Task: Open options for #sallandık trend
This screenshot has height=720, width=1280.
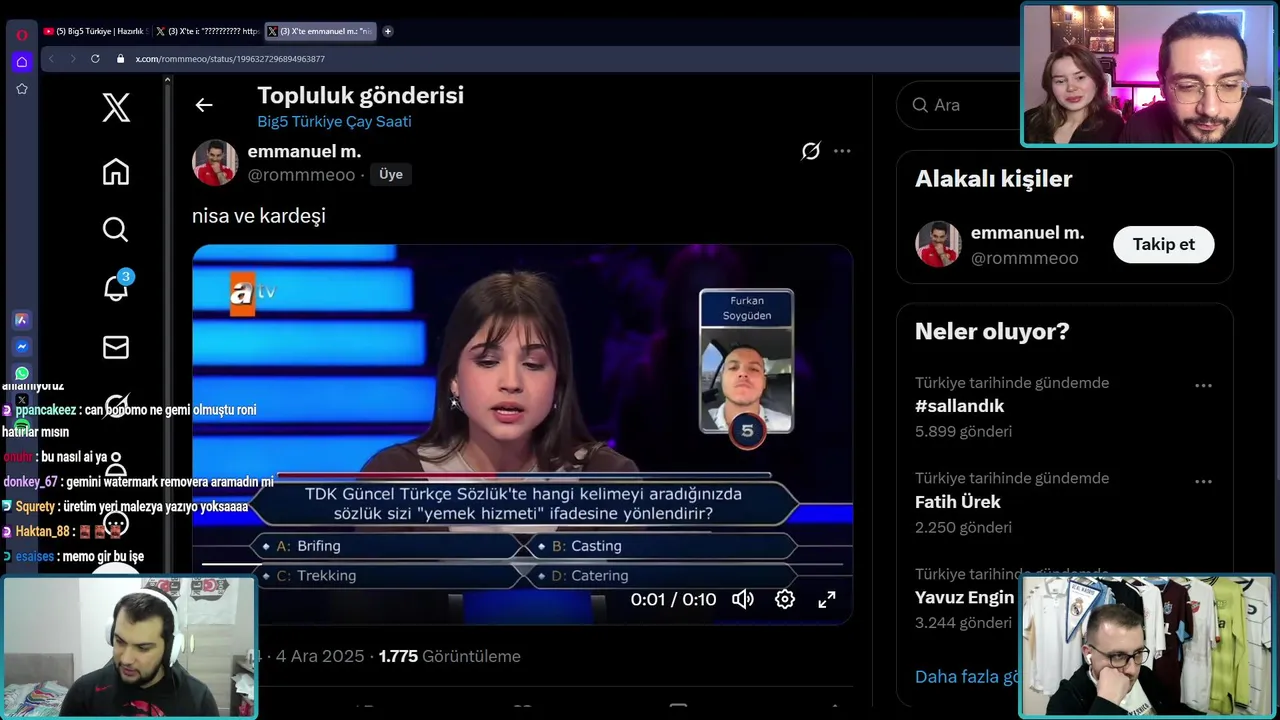Action: click(x=1203, y=385)
